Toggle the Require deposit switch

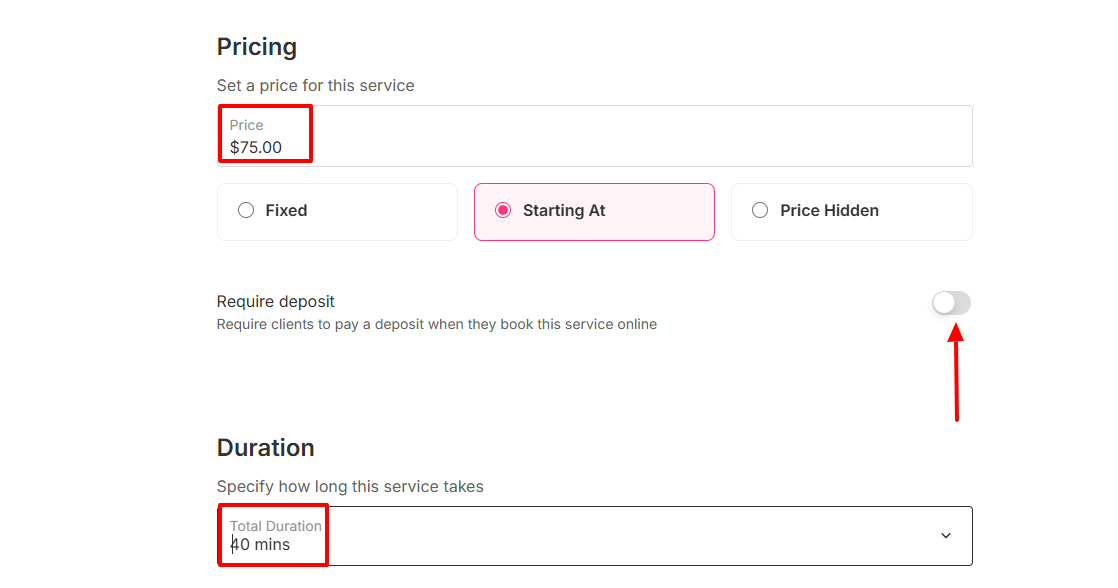(951, 303)
